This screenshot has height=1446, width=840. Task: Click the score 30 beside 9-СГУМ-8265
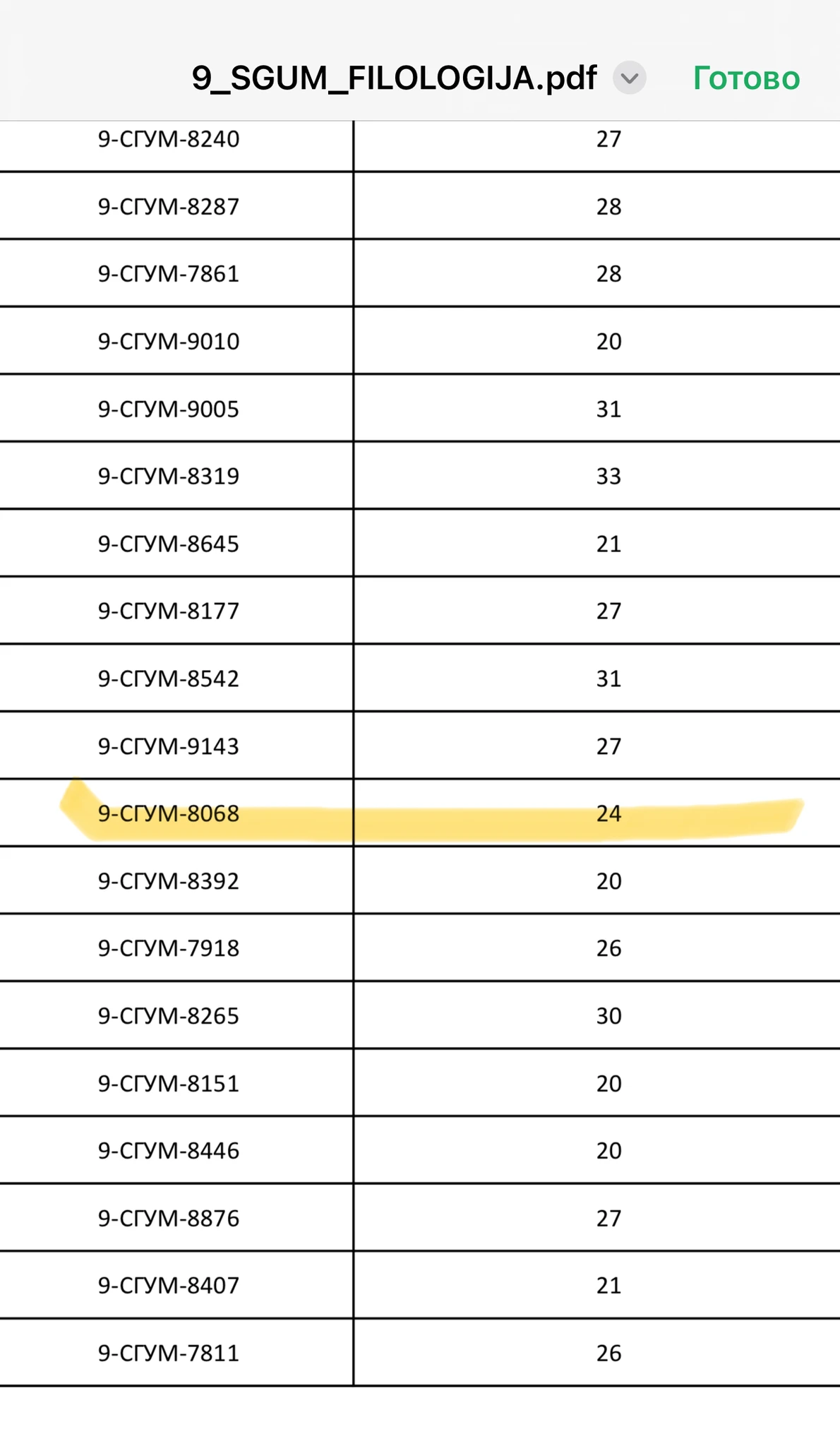608,1016
